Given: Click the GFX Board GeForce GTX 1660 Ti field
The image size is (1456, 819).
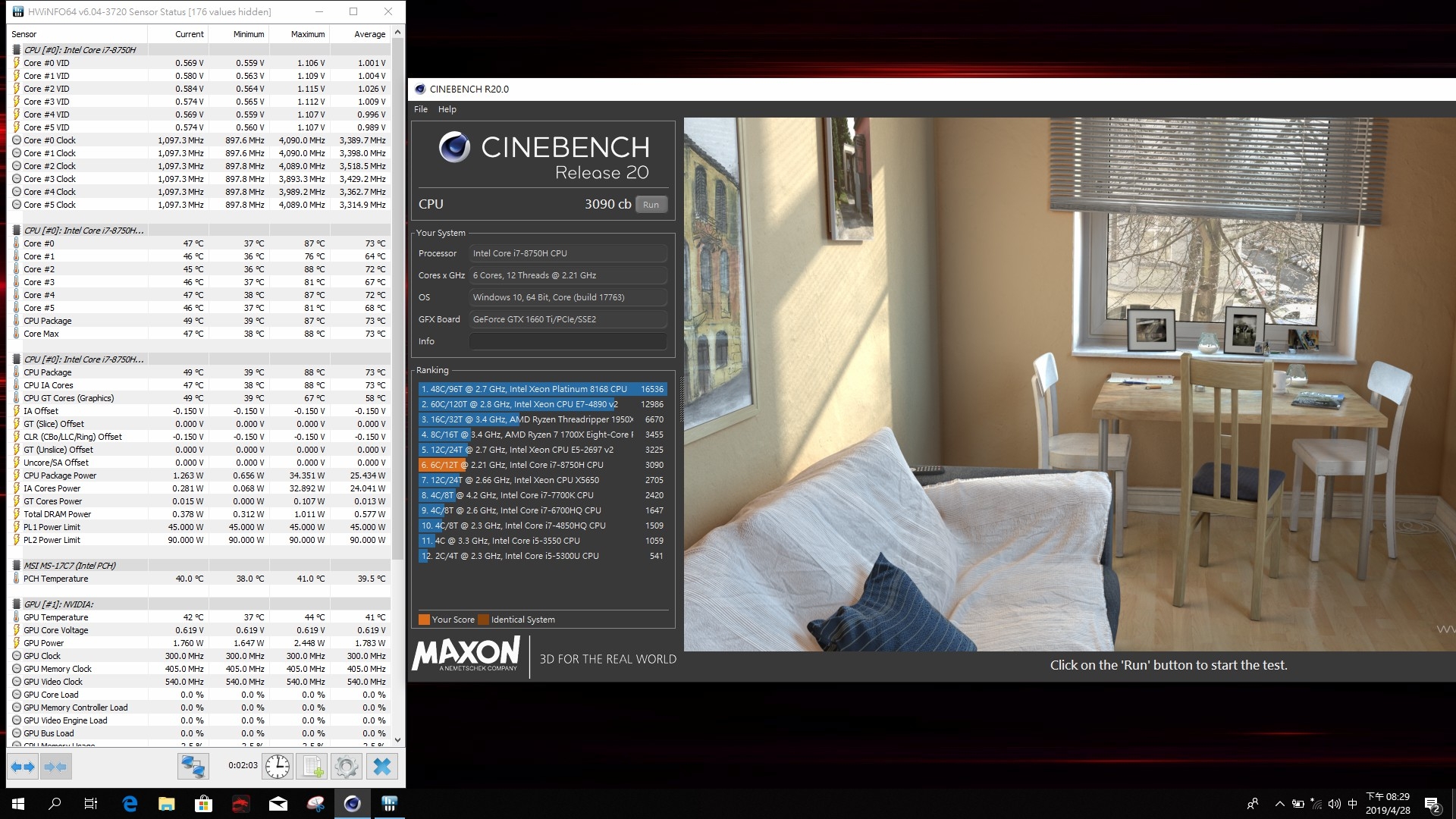Looking at the screenshot, I should 568,319.
